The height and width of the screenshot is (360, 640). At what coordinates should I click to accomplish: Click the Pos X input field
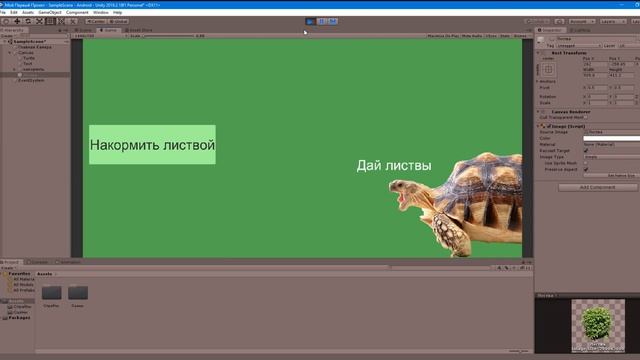(x=595, y=64)
